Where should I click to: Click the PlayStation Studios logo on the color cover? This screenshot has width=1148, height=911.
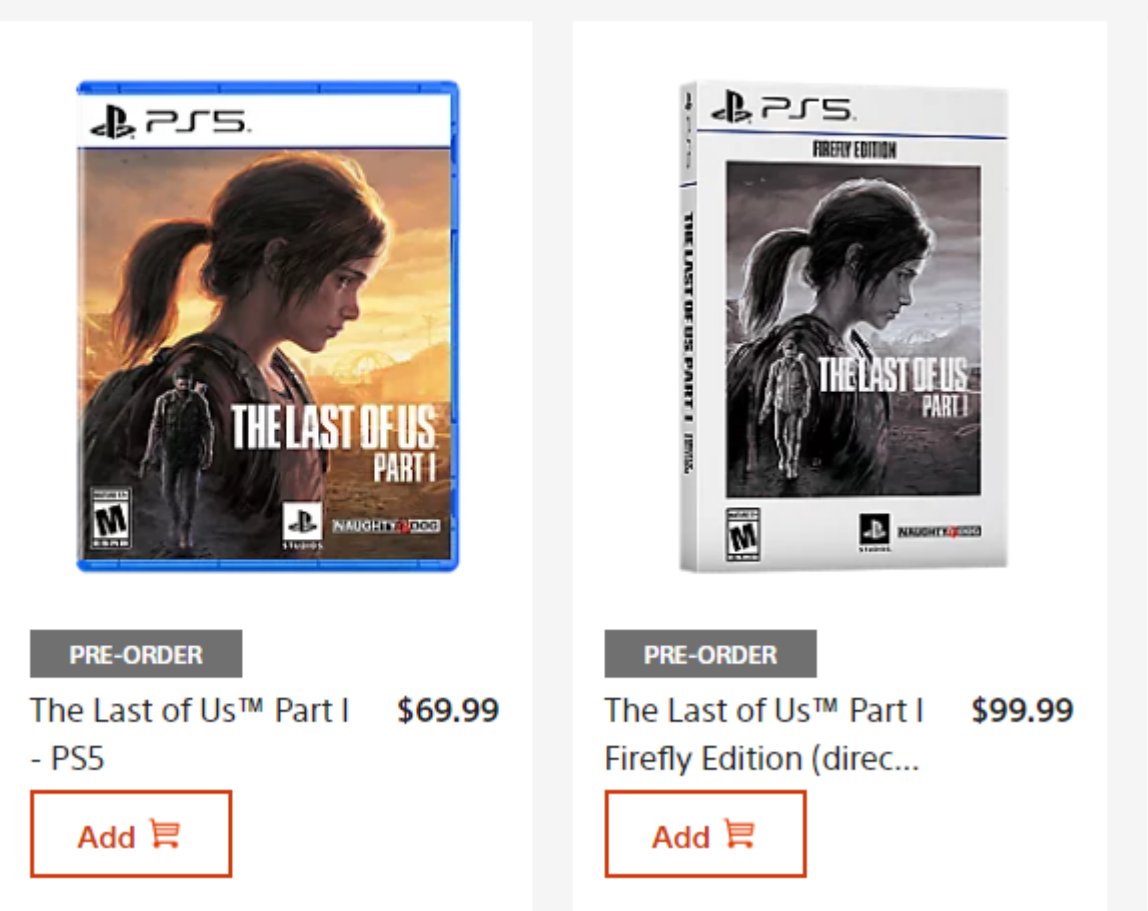click(x=302, y=524)
